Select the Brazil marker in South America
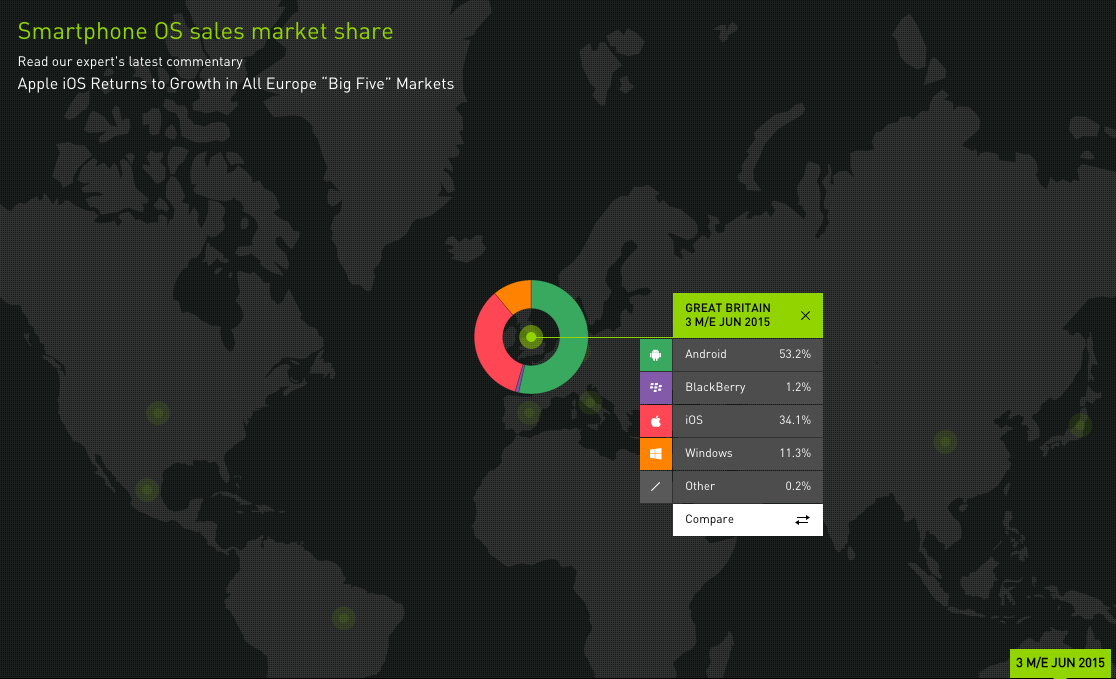Viewport: 1116px width, 679px height. pos(344,618)
